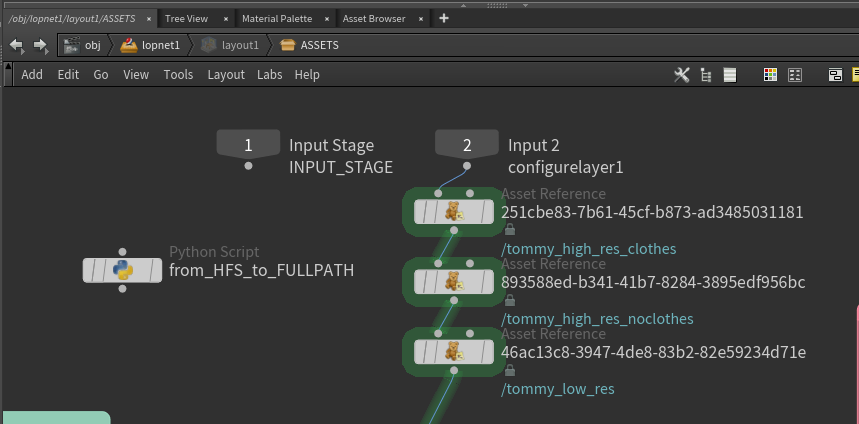Open the Add menu

click(x=32, y=75)
